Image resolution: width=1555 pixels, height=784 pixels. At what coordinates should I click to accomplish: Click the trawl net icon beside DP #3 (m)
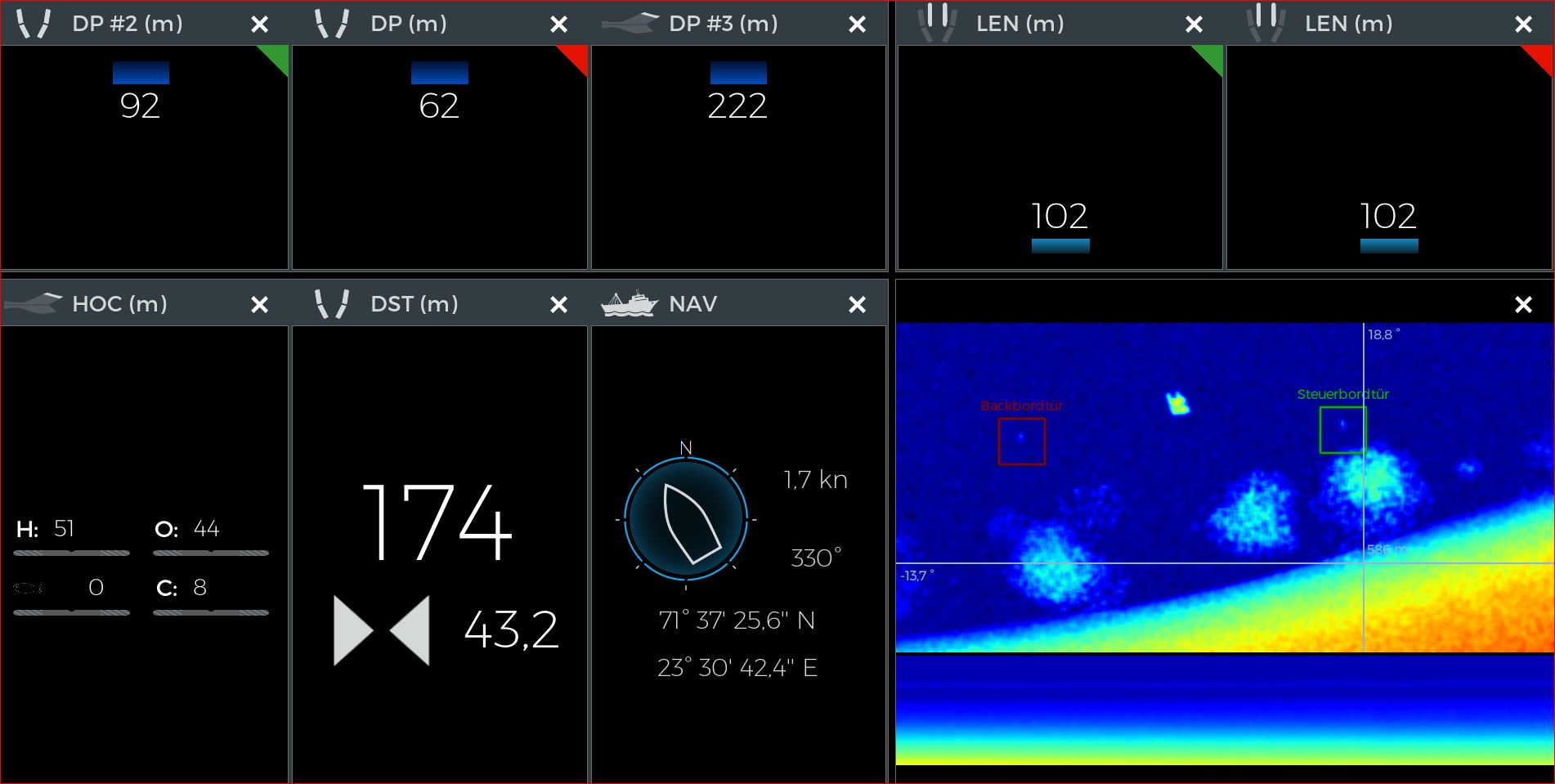(630, 24)
